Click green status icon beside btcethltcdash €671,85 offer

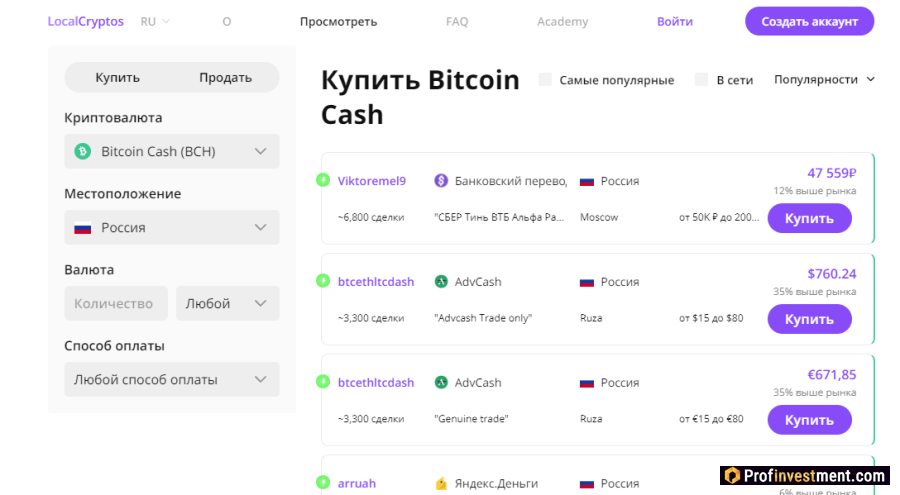point(323,381)
